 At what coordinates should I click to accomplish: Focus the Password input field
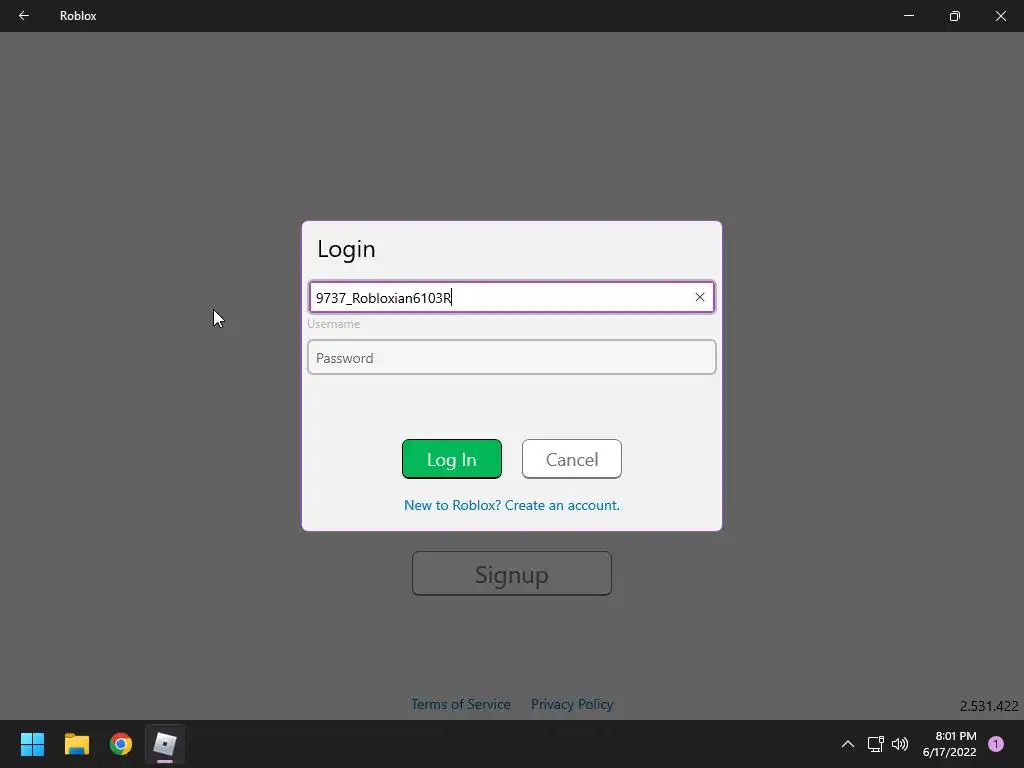[511, 357]
